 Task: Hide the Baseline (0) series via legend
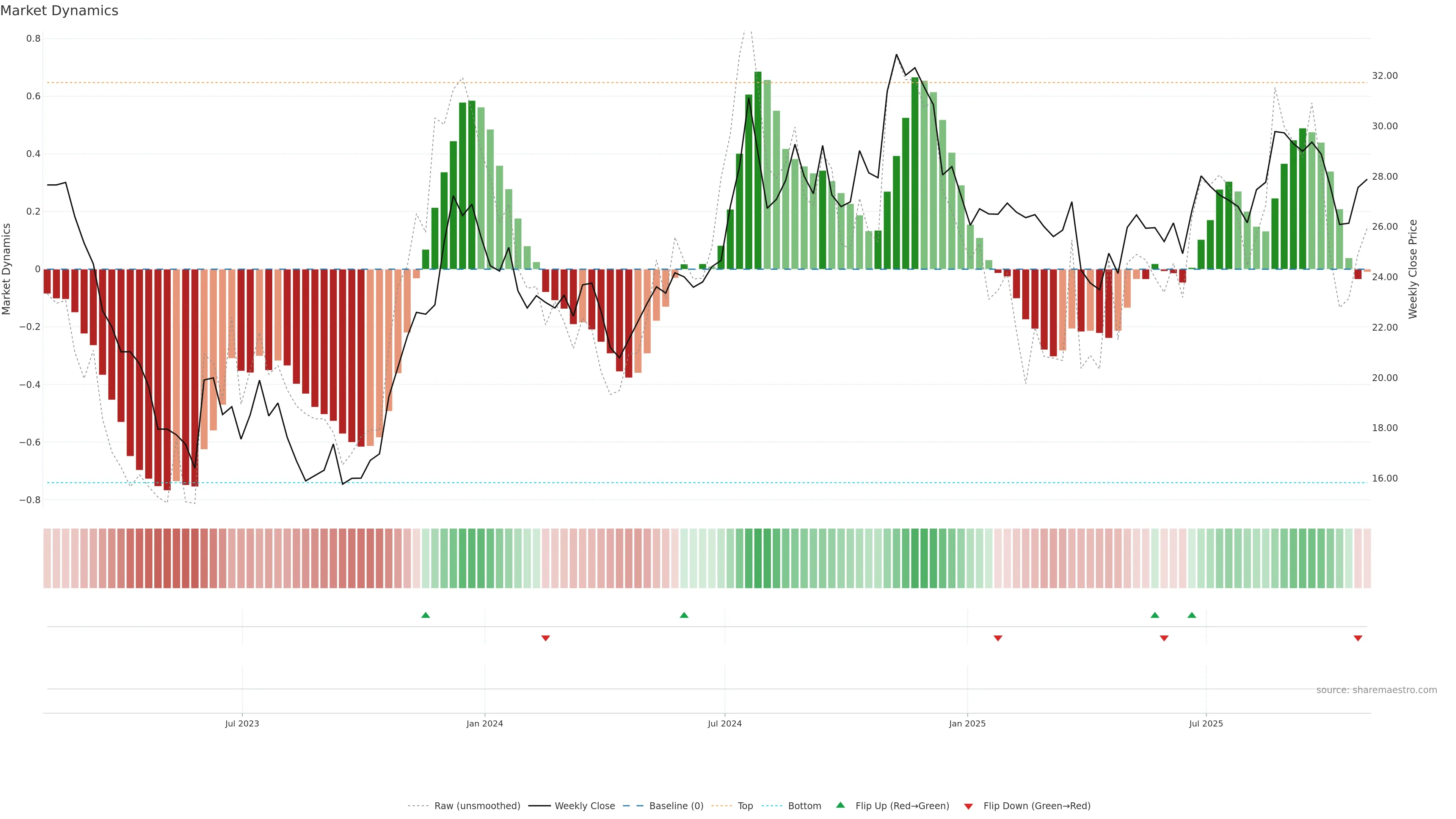click(x=676, y=806)
